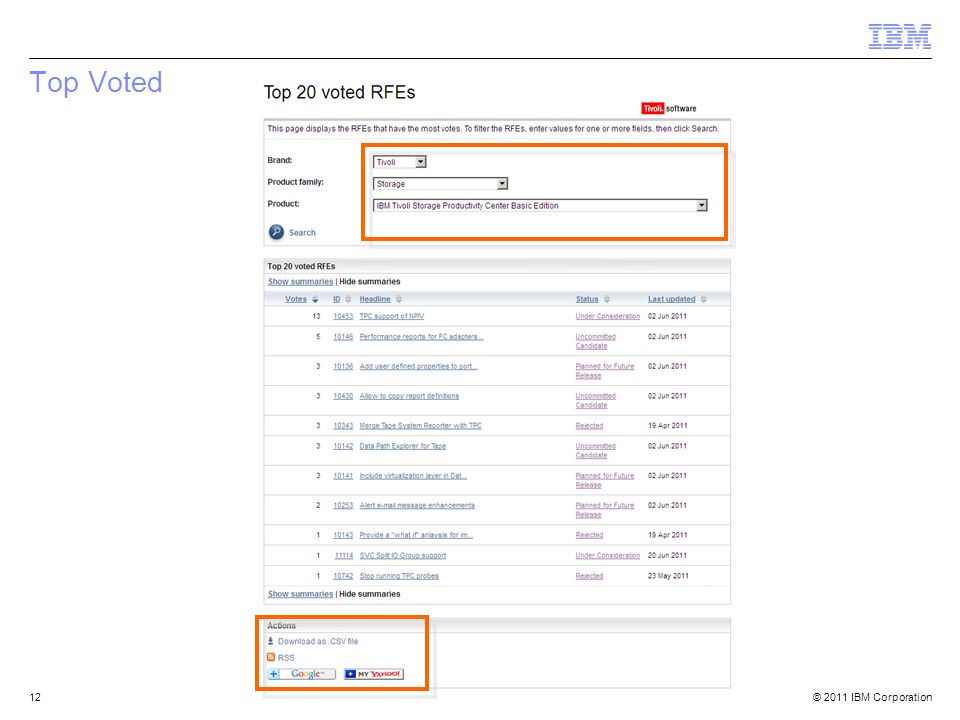Click Download as .CSV file link
960x720 pixels.
click(318, 641)
